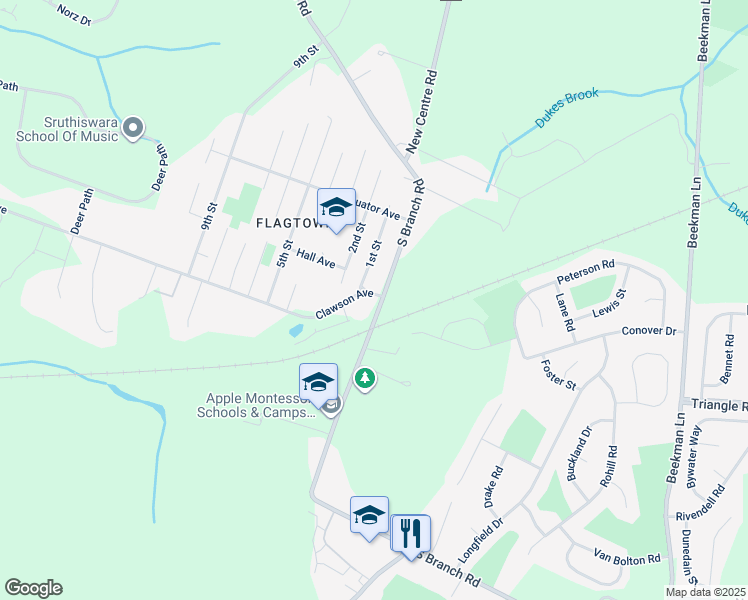
Task: Click the Triangle Rd label
Action: 719,405
